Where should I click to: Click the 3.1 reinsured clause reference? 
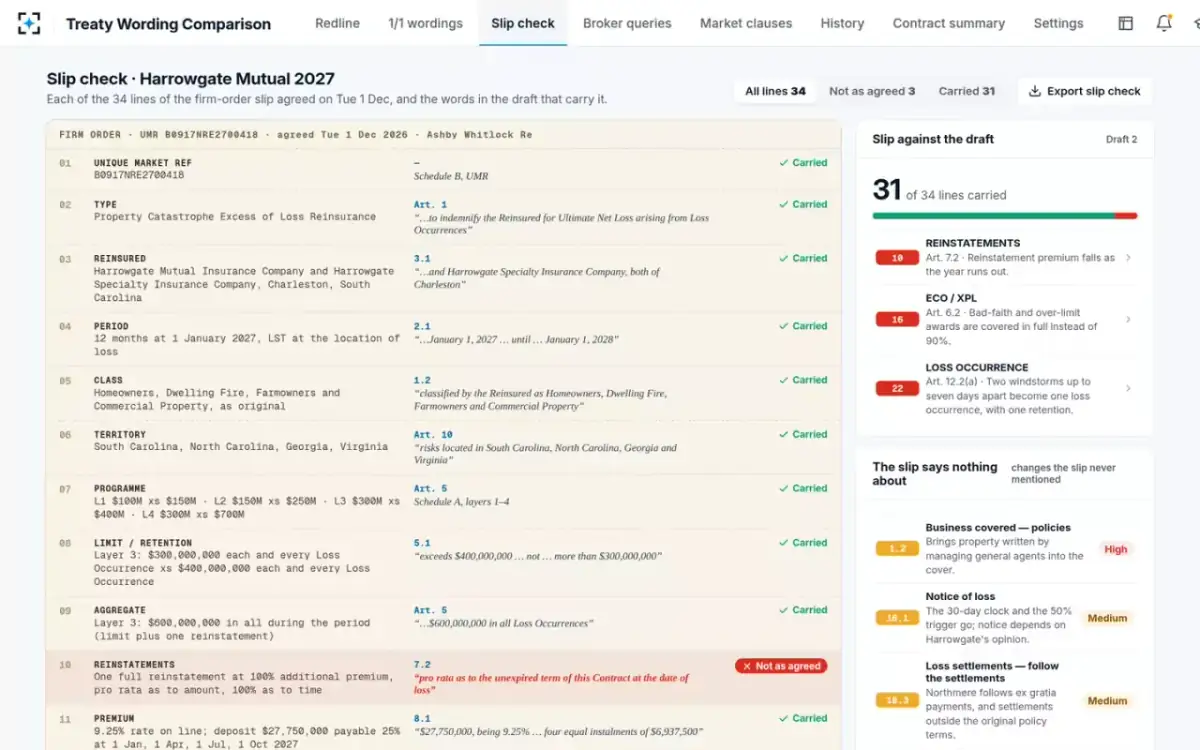(422, 259)
